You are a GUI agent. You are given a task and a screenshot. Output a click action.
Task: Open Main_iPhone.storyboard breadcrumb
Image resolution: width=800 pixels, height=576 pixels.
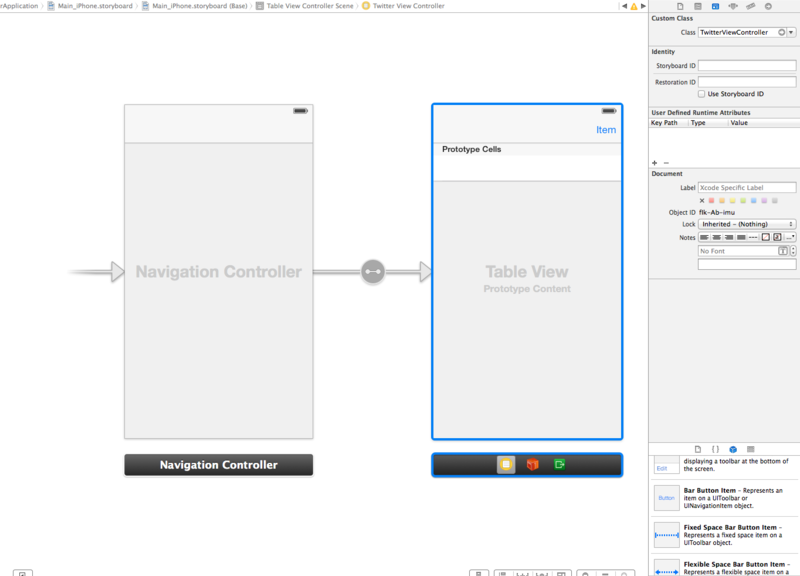[90, 6]
